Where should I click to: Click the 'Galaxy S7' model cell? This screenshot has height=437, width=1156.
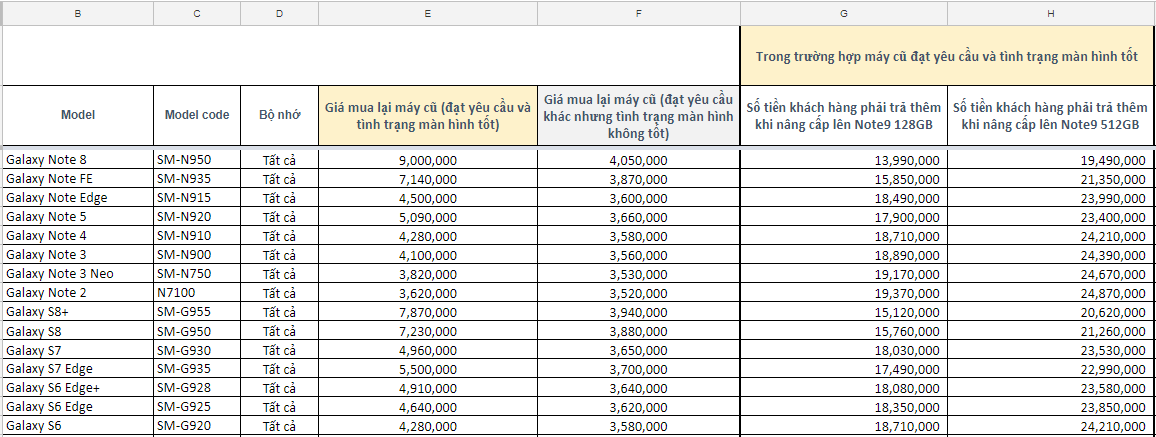click(x=78, y=349)
